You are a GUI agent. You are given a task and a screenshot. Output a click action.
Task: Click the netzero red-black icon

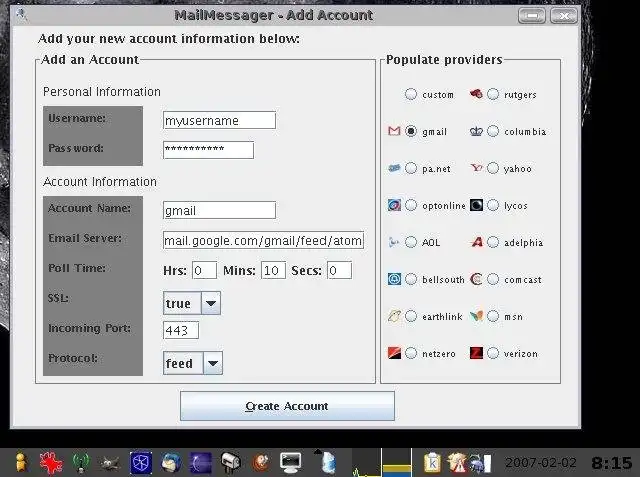(394, 353)
